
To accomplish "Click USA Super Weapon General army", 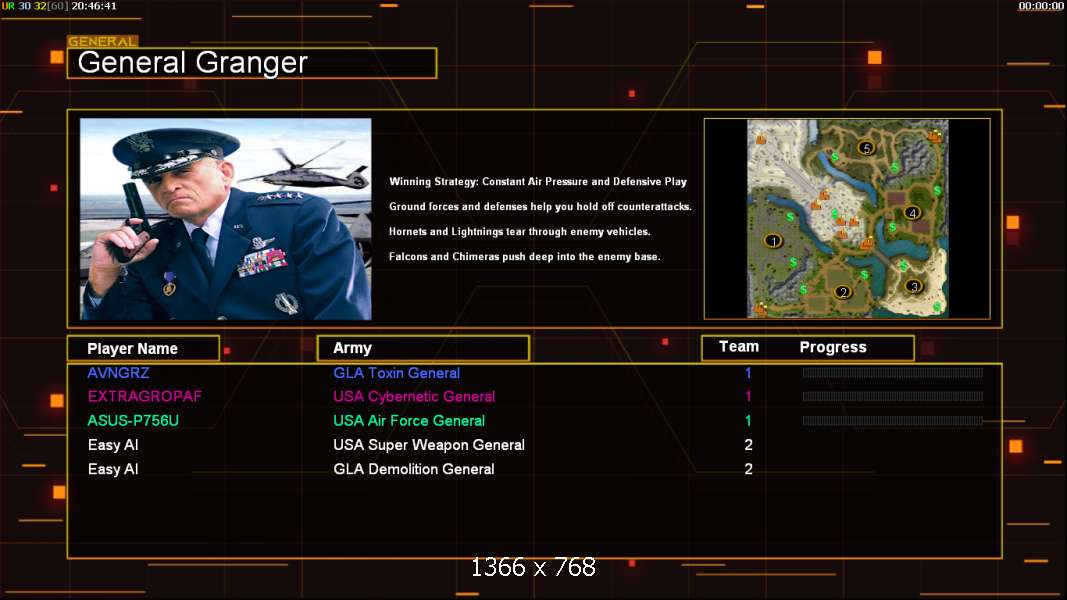I will [429, 445].
